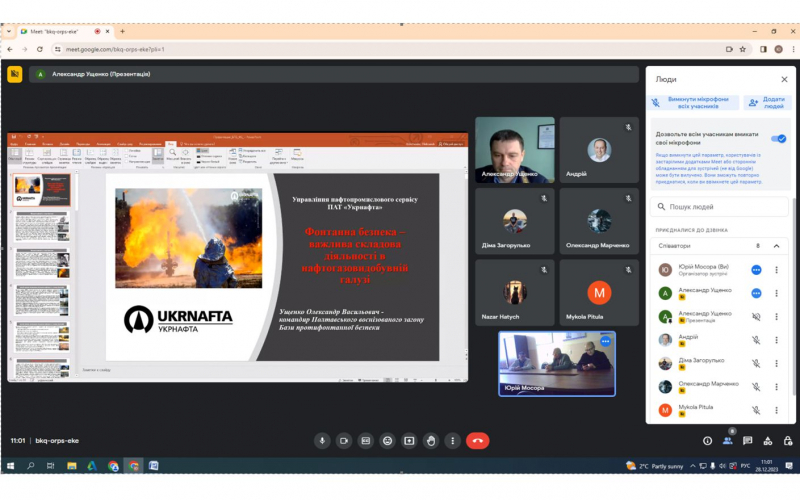The width and height of the screenshot is (800, 500).
Task: Mute Mykola Pitula in participant list
Action: point(756,410)
